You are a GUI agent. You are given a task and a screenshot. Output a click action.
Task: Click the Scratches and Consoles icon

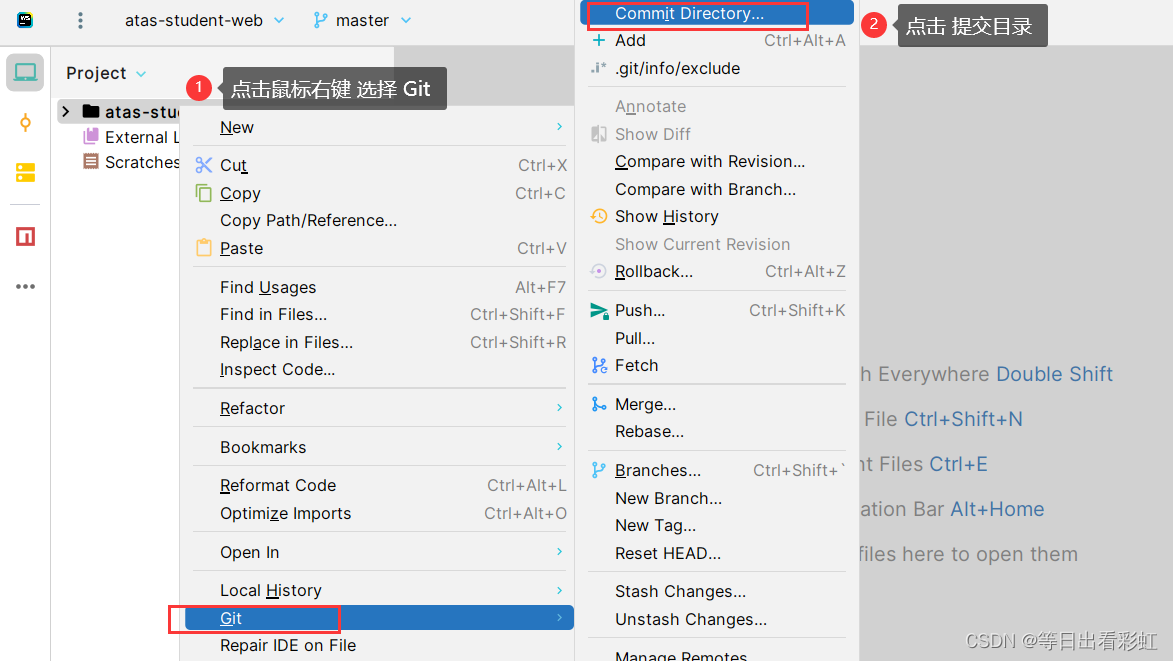click(x=91, y=162)
